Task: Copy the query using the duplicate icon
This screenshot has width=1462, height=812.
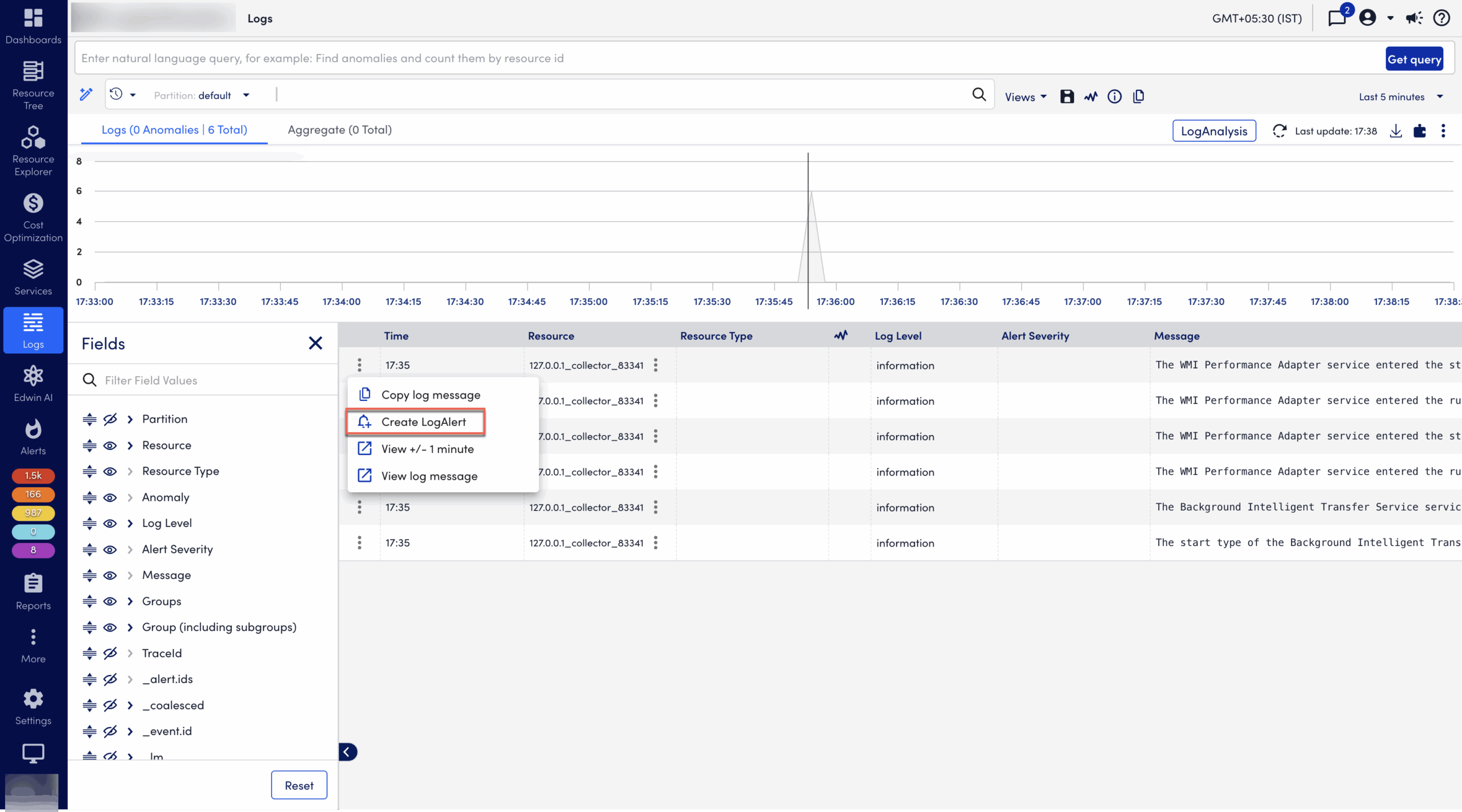Action: click(x=1139, y=97)
